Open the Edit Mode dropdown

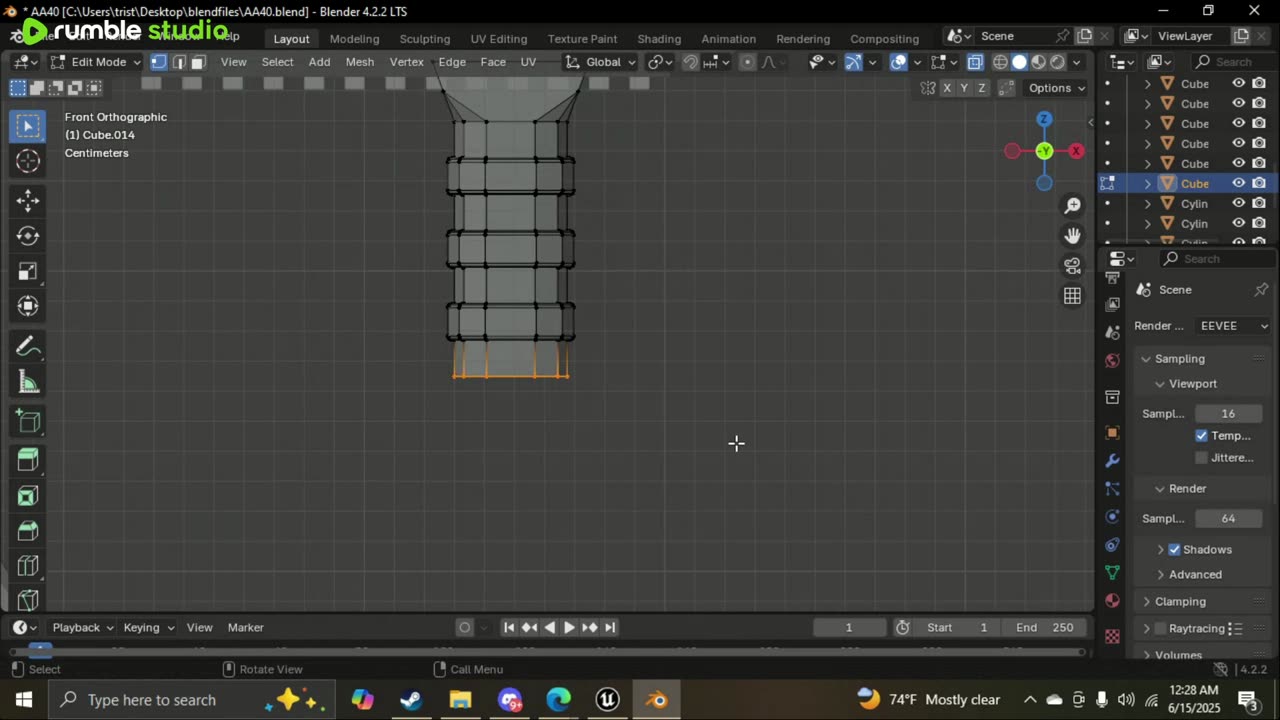(x=97, y=62)
